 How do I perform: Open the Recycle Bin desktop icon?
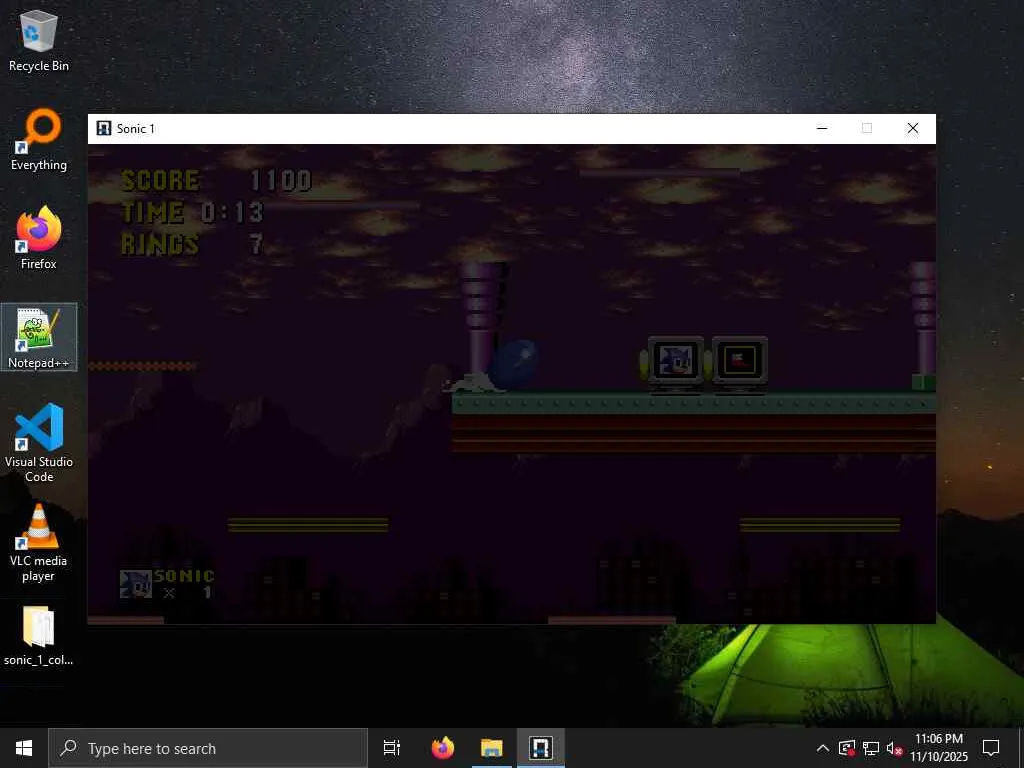tap(39, 40)
